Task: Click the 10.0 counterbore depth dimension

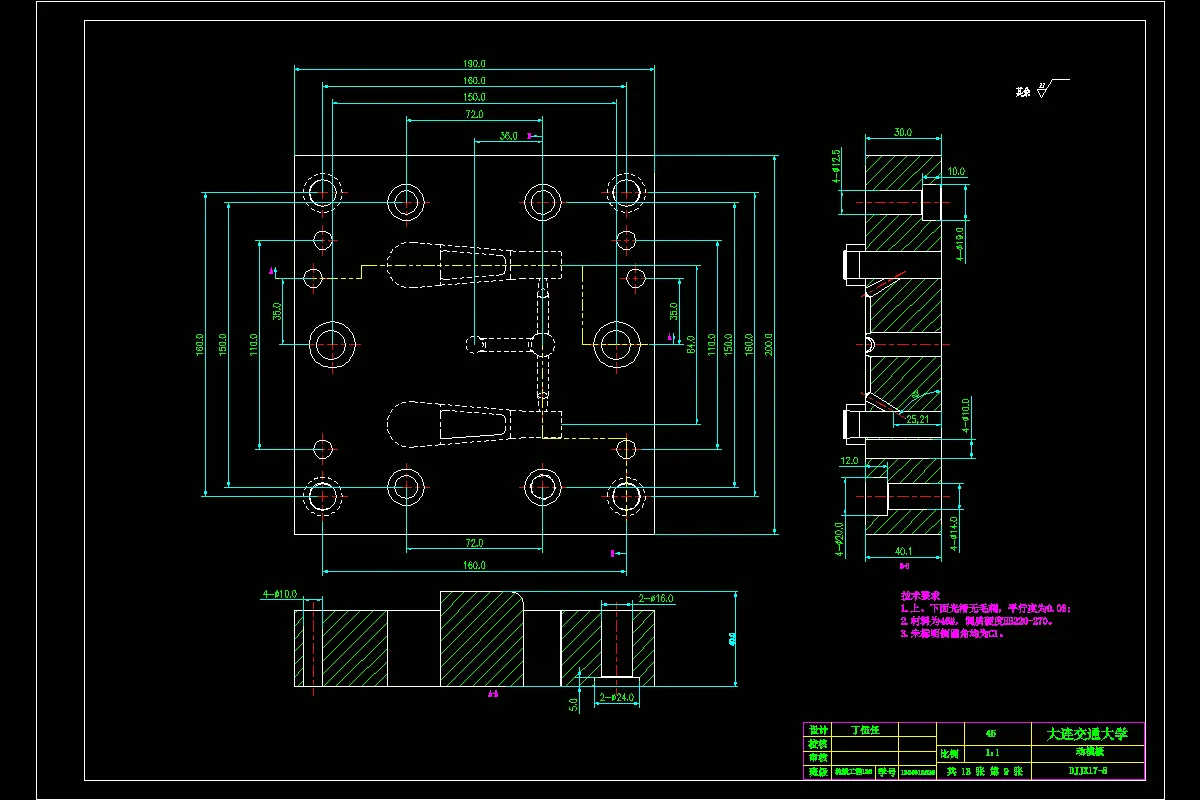Action: (x=956, y=172)
